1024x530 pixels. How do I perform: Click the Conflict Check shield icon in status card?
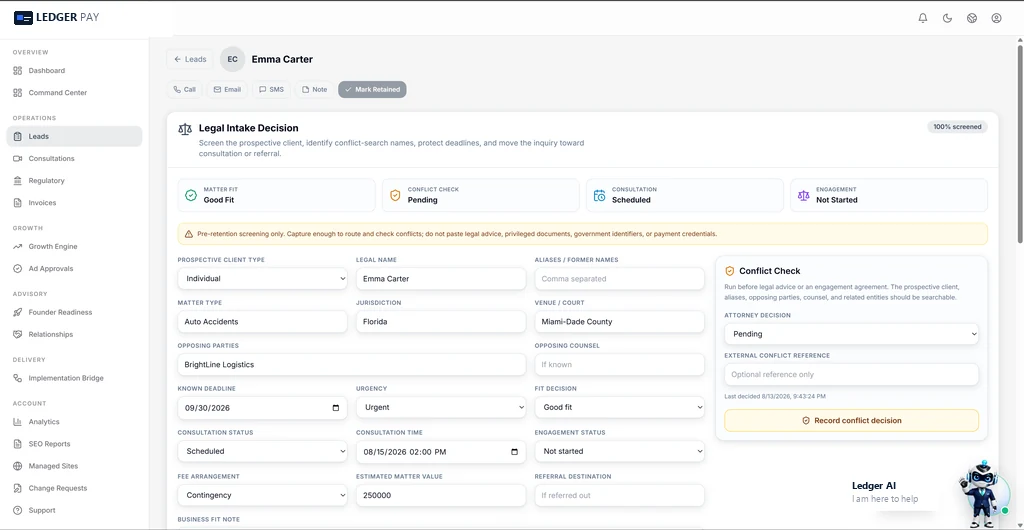click(395, 195)
